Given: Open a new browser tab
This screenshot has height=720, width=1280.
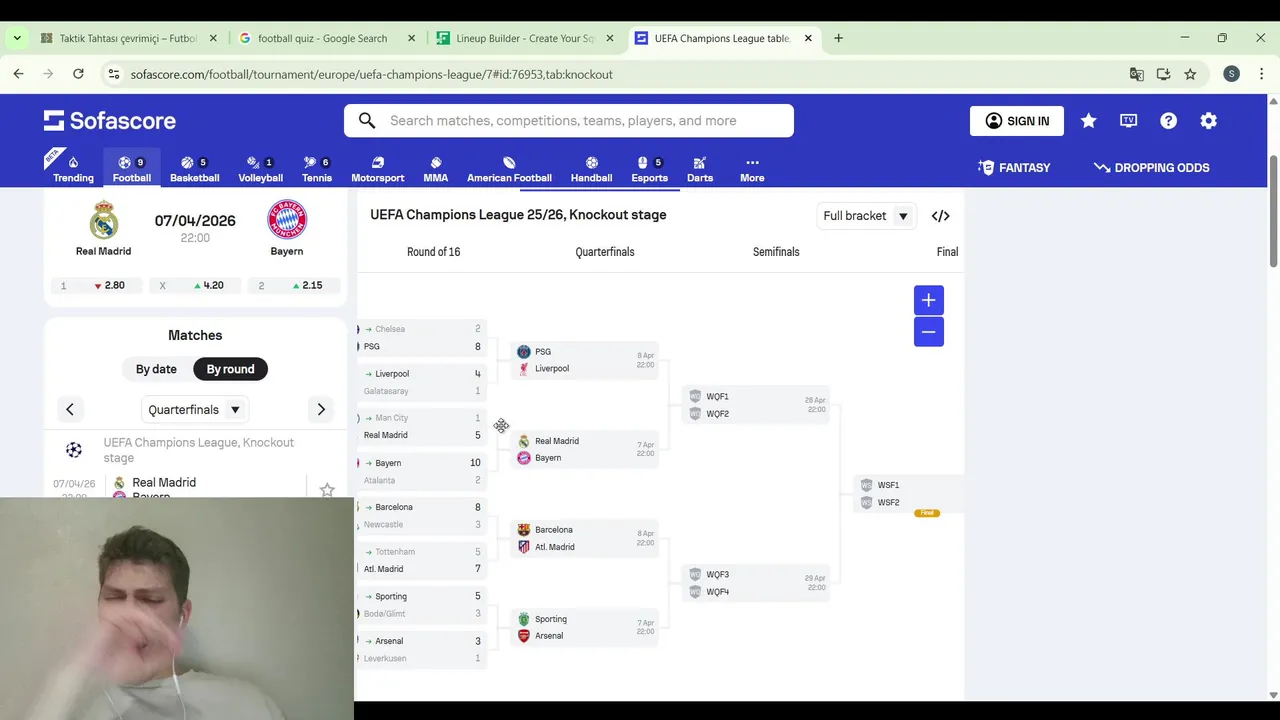Looking at the screenshot, I should 838,38.
